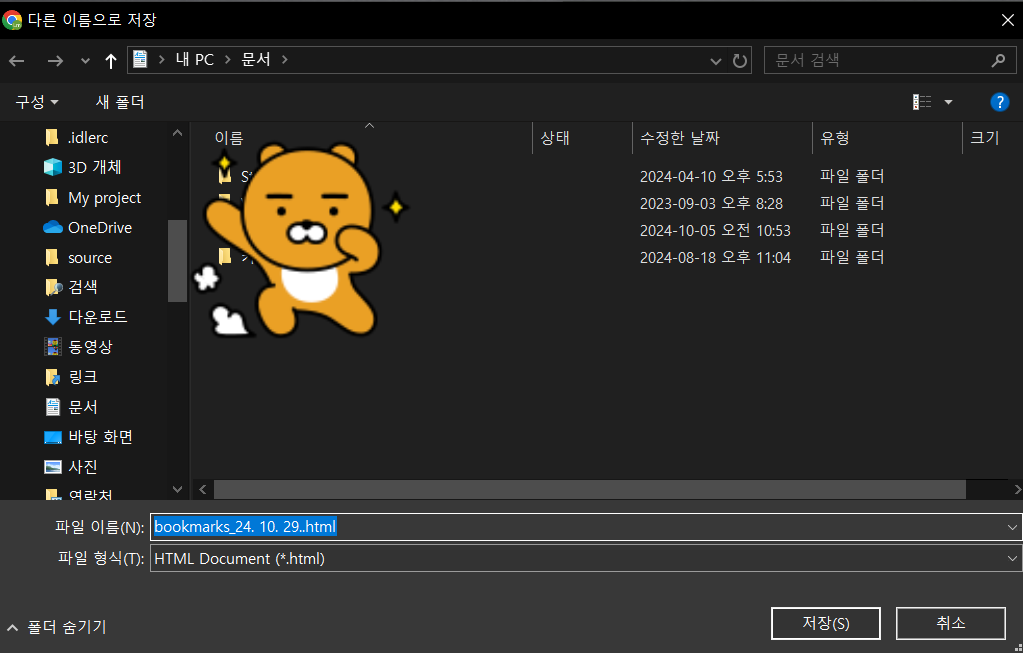Select the row dated 2024-08-18 오후 11:04
The image size is (1023, 653).
tap(607, 257)
